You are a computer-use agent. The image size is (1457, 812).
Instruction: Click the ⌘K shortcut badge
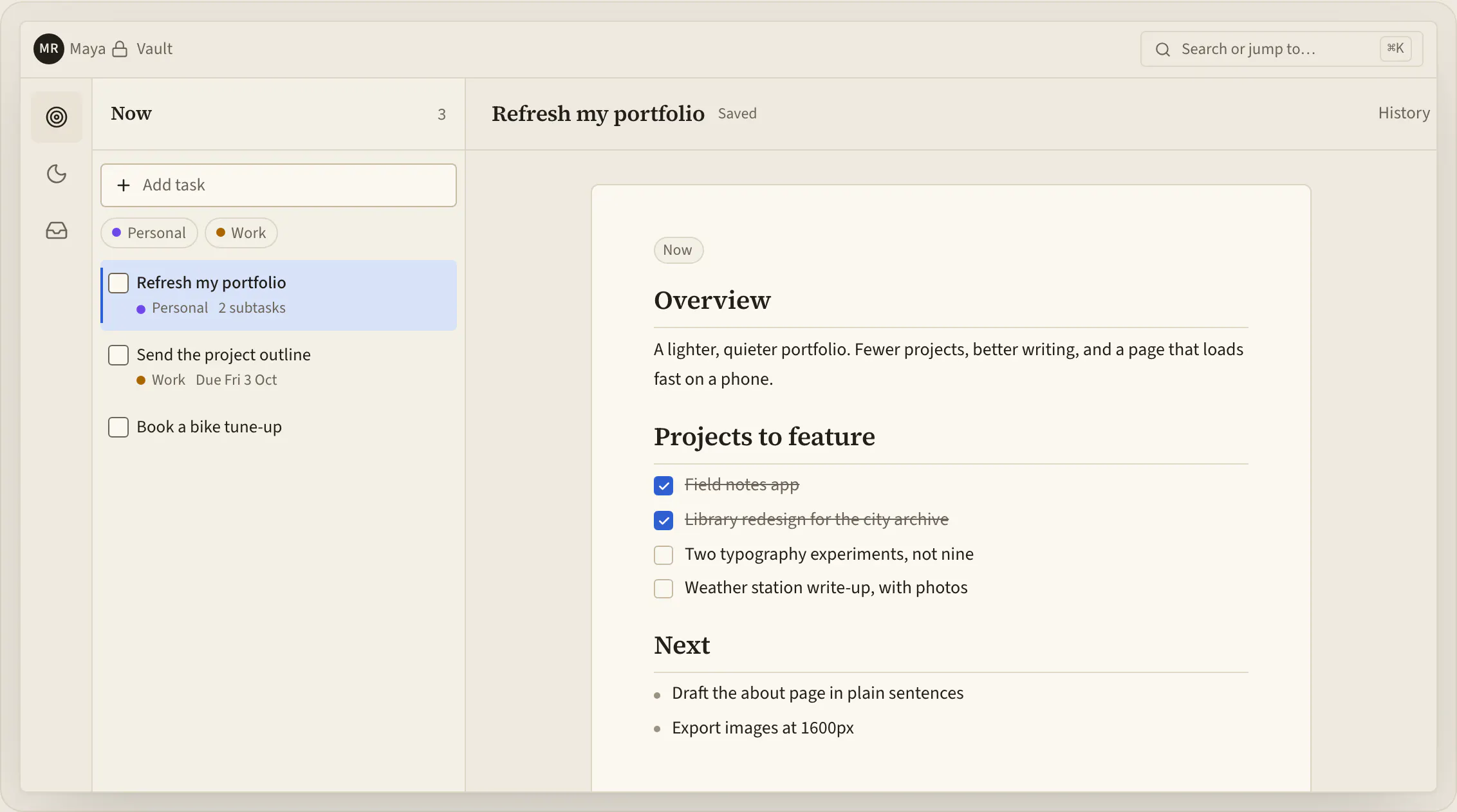(1395, 49)
